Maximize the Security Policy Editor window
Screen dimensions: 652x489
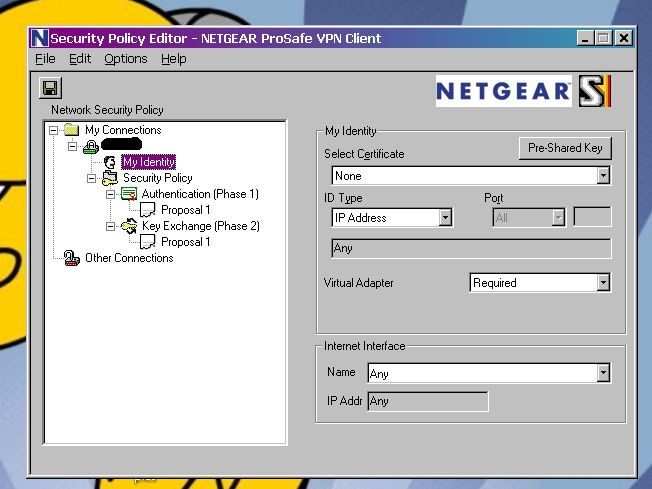603,38
